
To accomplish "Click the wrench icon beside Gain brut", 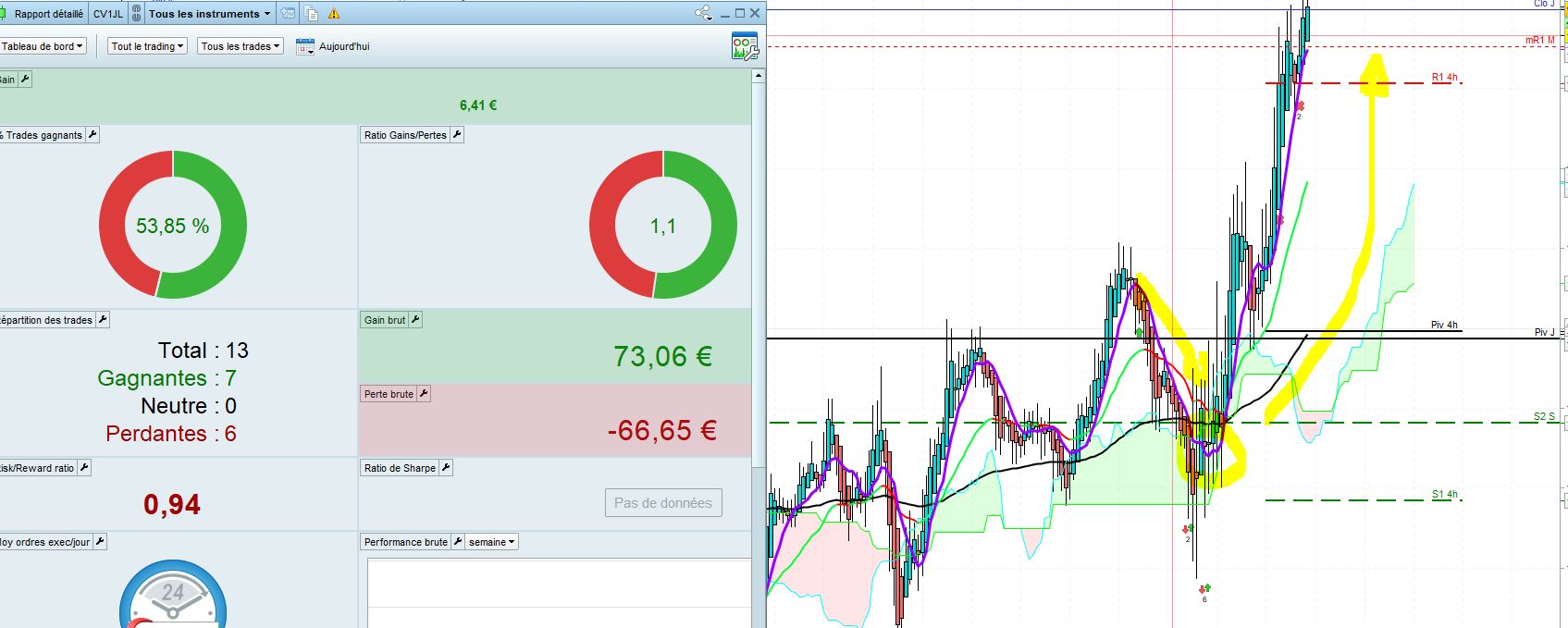I will click(415, 320).
